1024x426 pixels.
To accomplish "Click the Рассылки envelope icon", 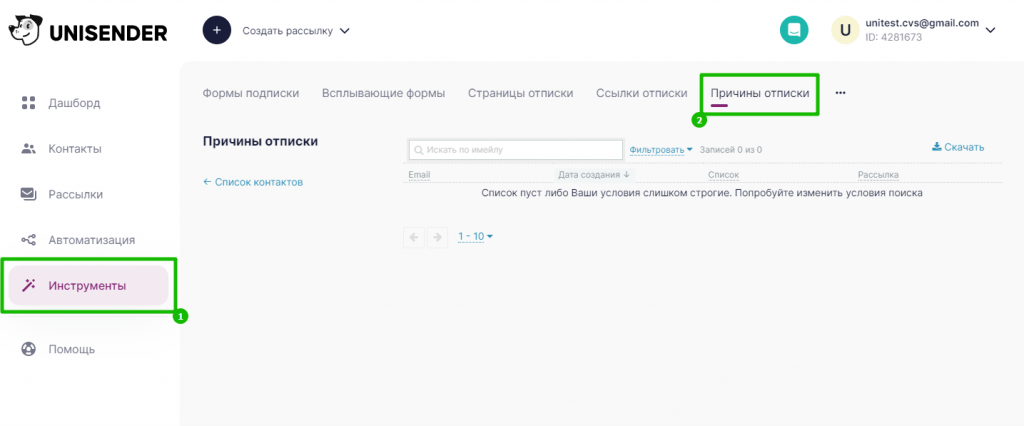I will pyautogui.click(x=28, y=194).
